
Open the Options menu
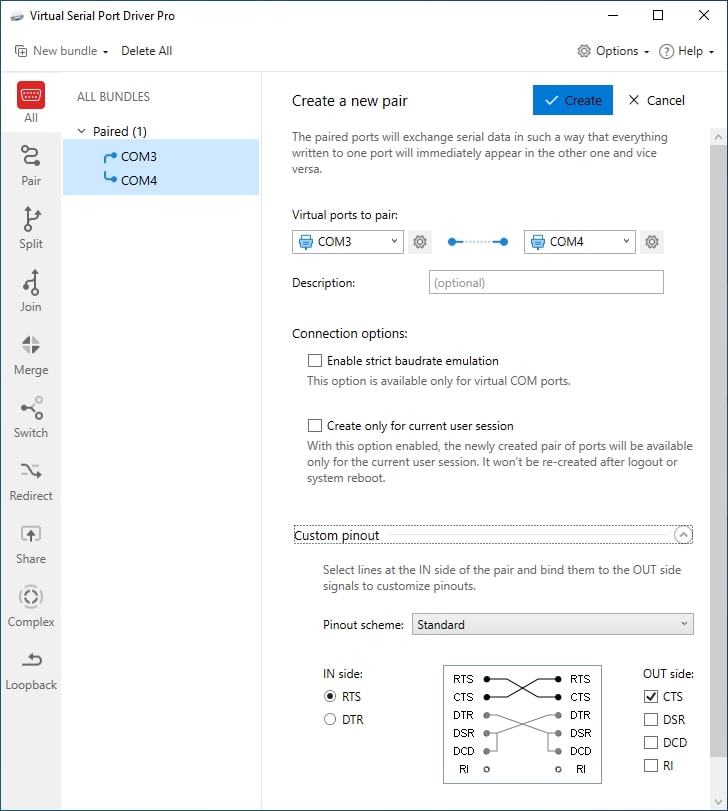pos(613,51)
